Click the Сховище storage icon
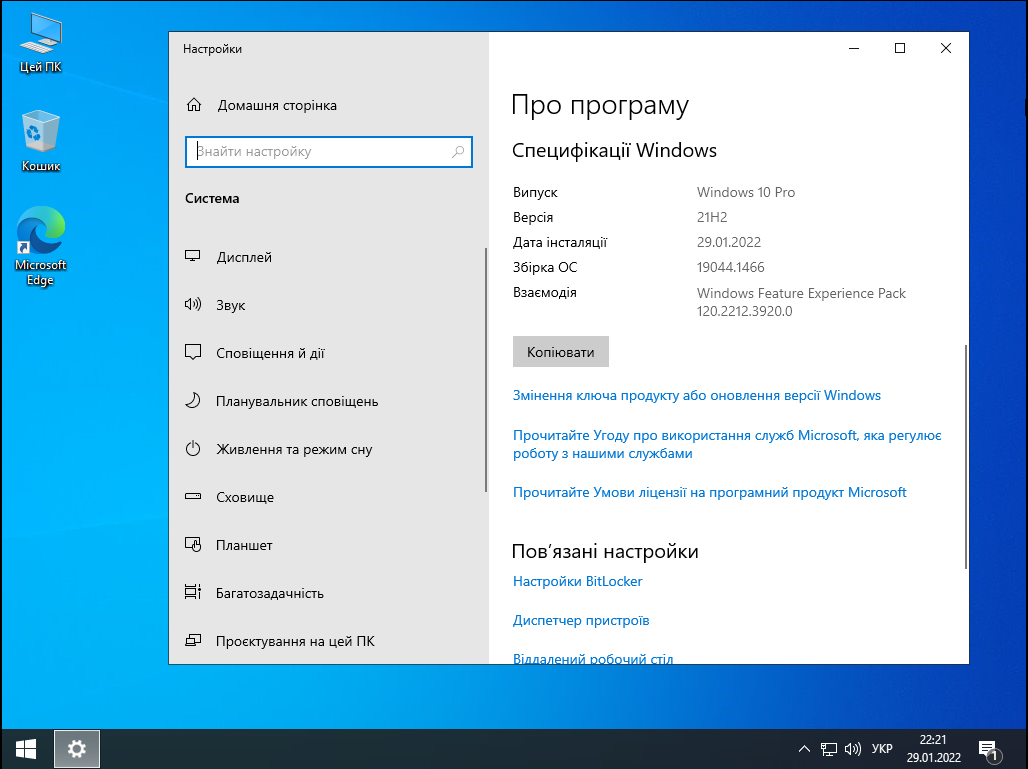The height and width of the screenshot is (769, 1028). [x=194, y=497]
